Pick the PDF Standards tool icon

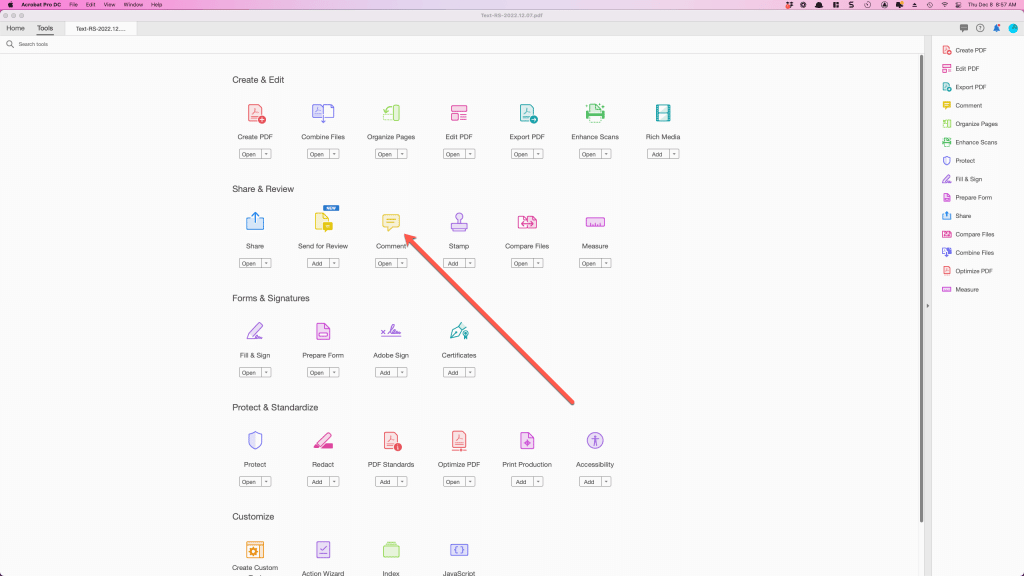392,441
